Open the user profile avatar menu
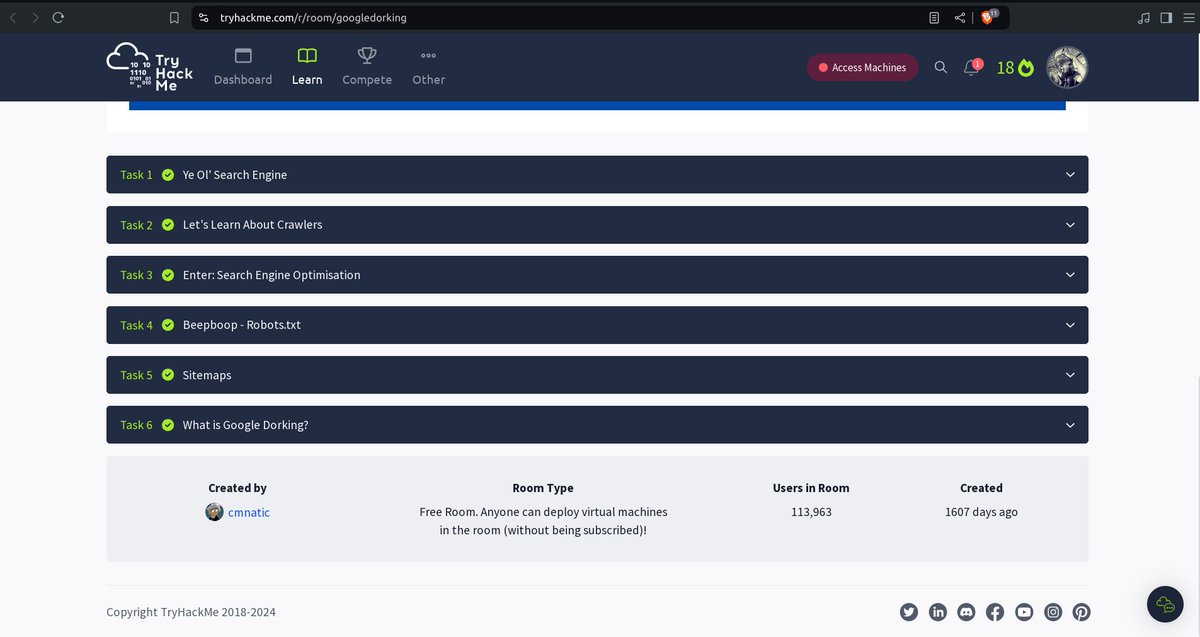The width and height of the screenshot is (1200, 637). tap(1066, 67)
